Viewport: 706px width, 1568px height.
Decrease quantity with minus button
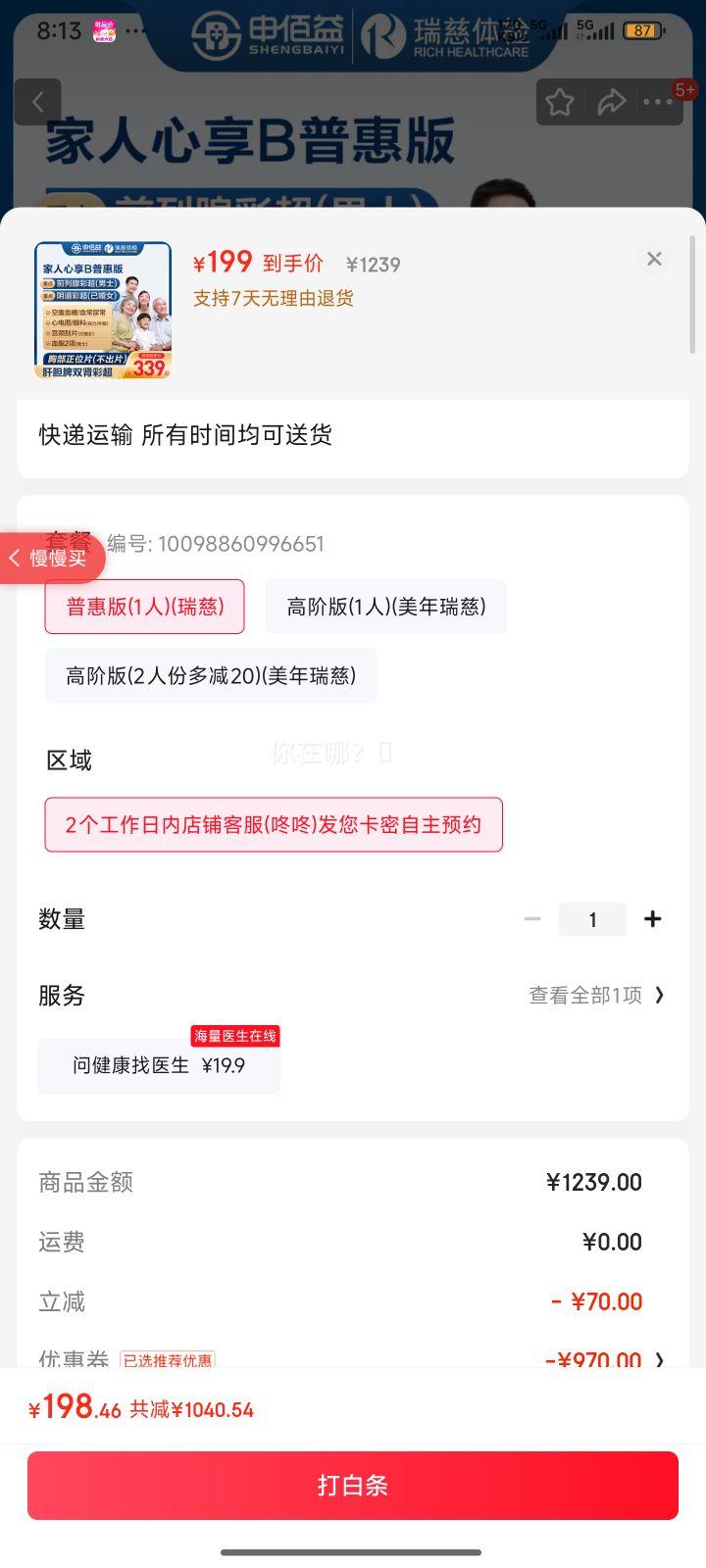point(532,919)
